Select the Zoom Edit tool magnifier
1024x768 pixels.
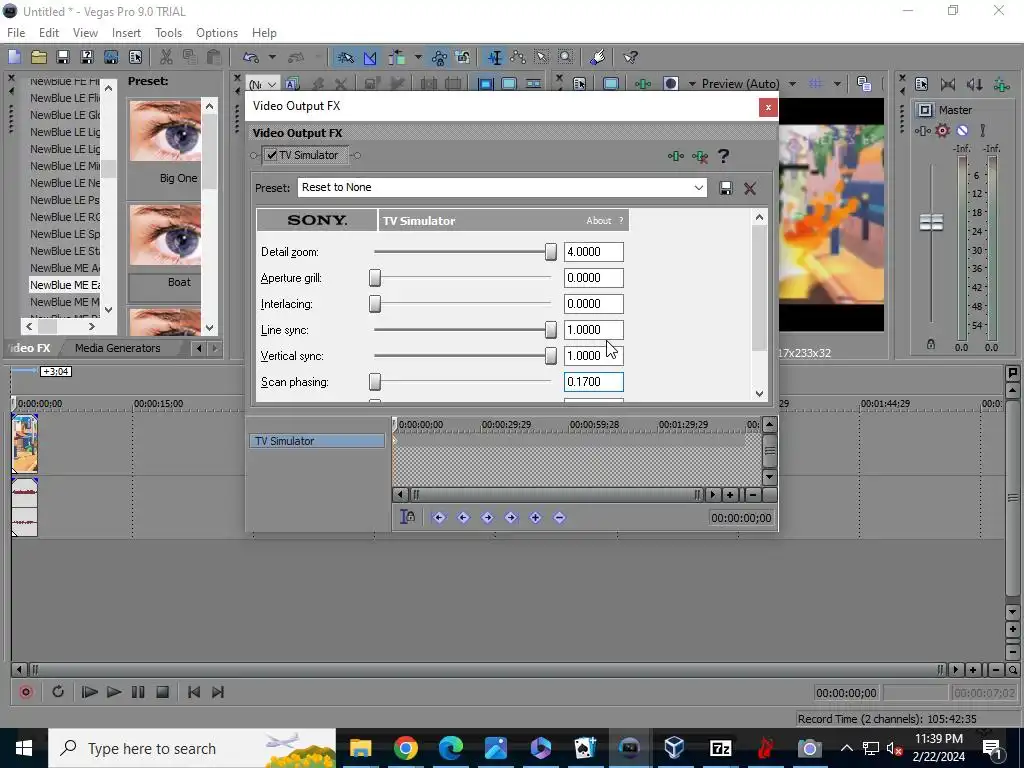point(566,57)
